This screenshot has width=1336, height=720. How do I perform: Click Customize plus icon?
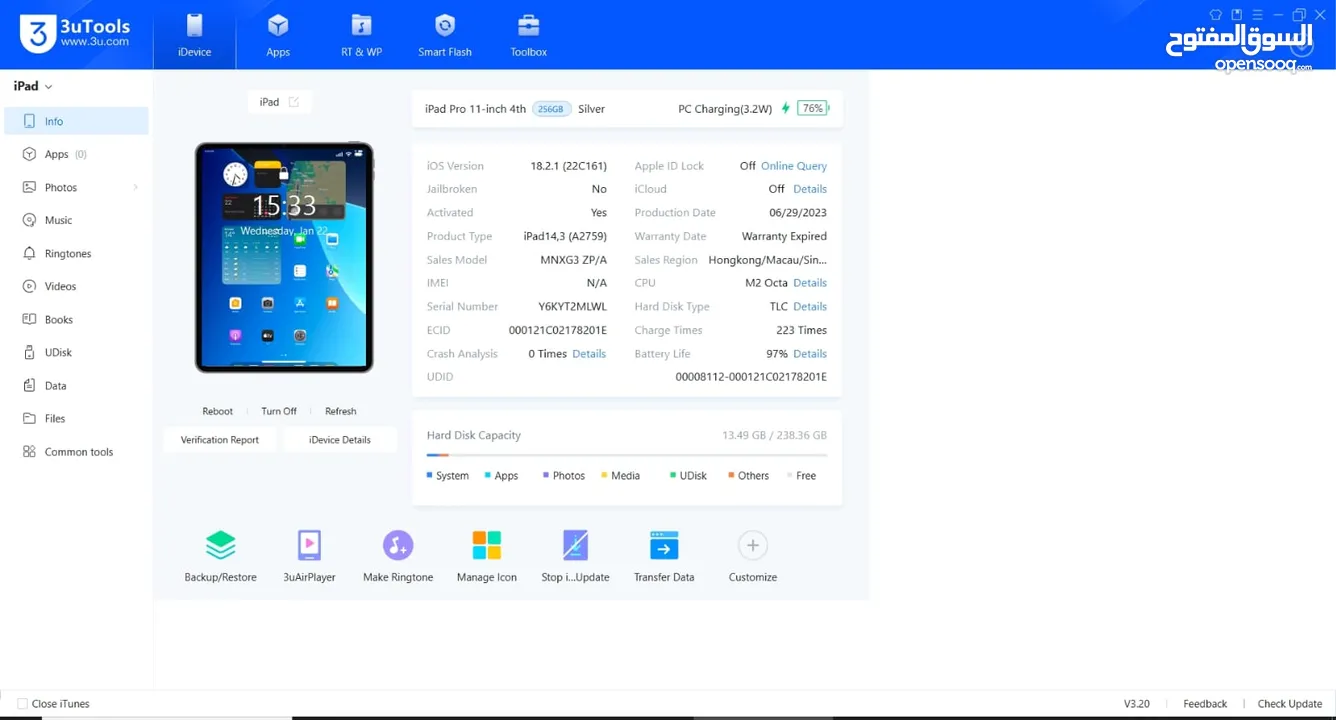pos(752,545)
